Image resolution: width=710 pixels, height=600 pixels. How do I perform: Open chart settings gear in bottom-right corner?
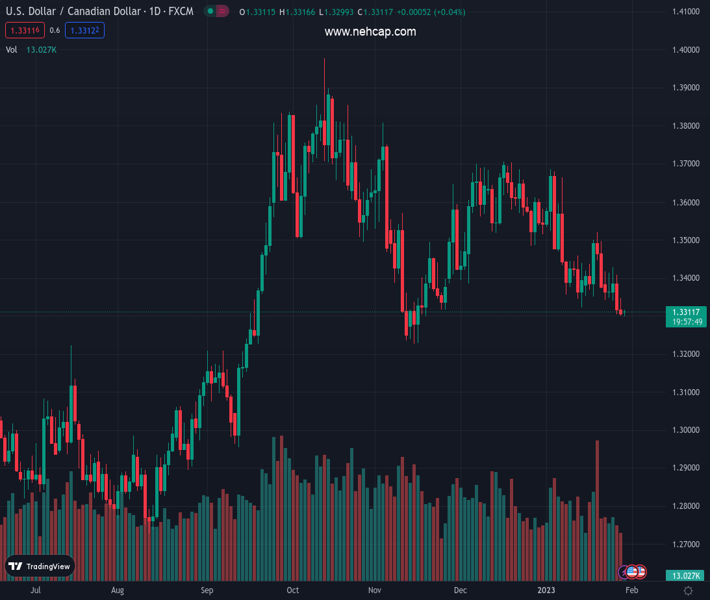(x=688, y=591)
